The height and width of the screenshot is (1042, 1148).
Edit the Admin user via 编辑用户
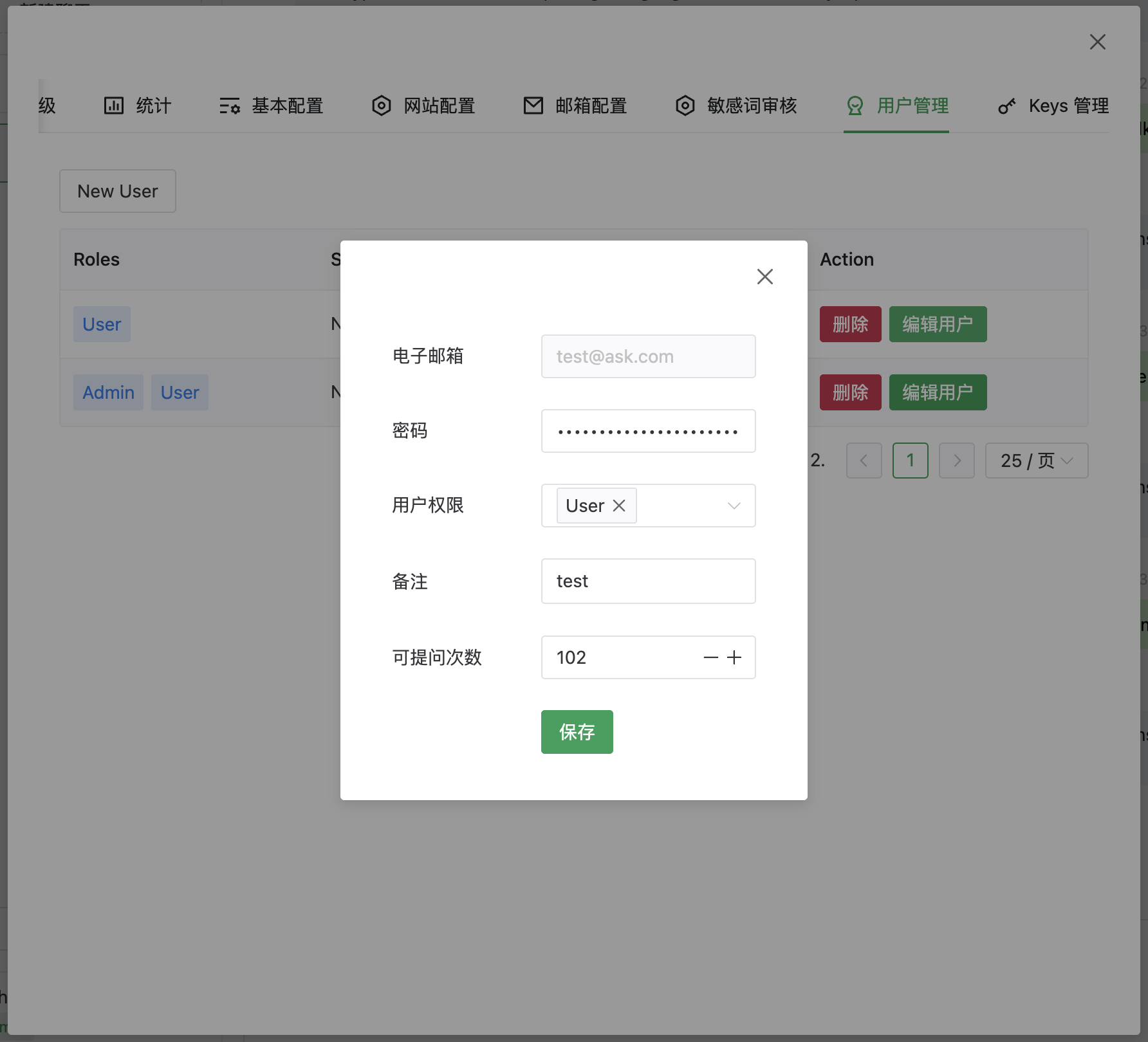pos(938,392)
